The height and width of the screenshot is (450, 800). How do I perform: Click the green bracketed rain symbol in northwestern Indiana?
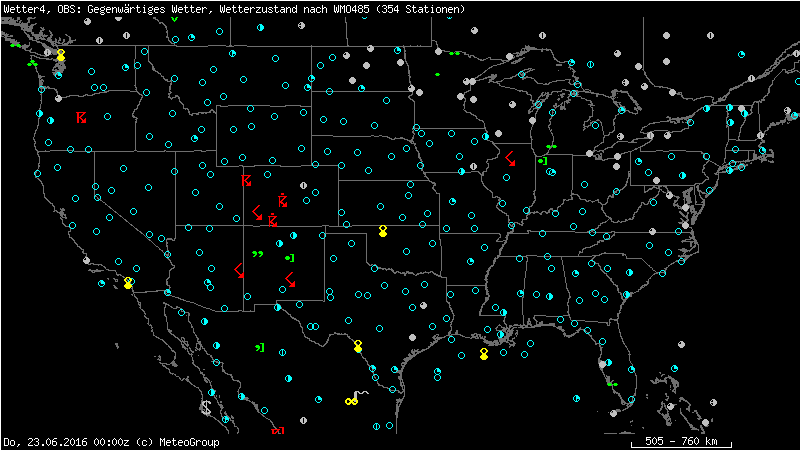(542, 161)
